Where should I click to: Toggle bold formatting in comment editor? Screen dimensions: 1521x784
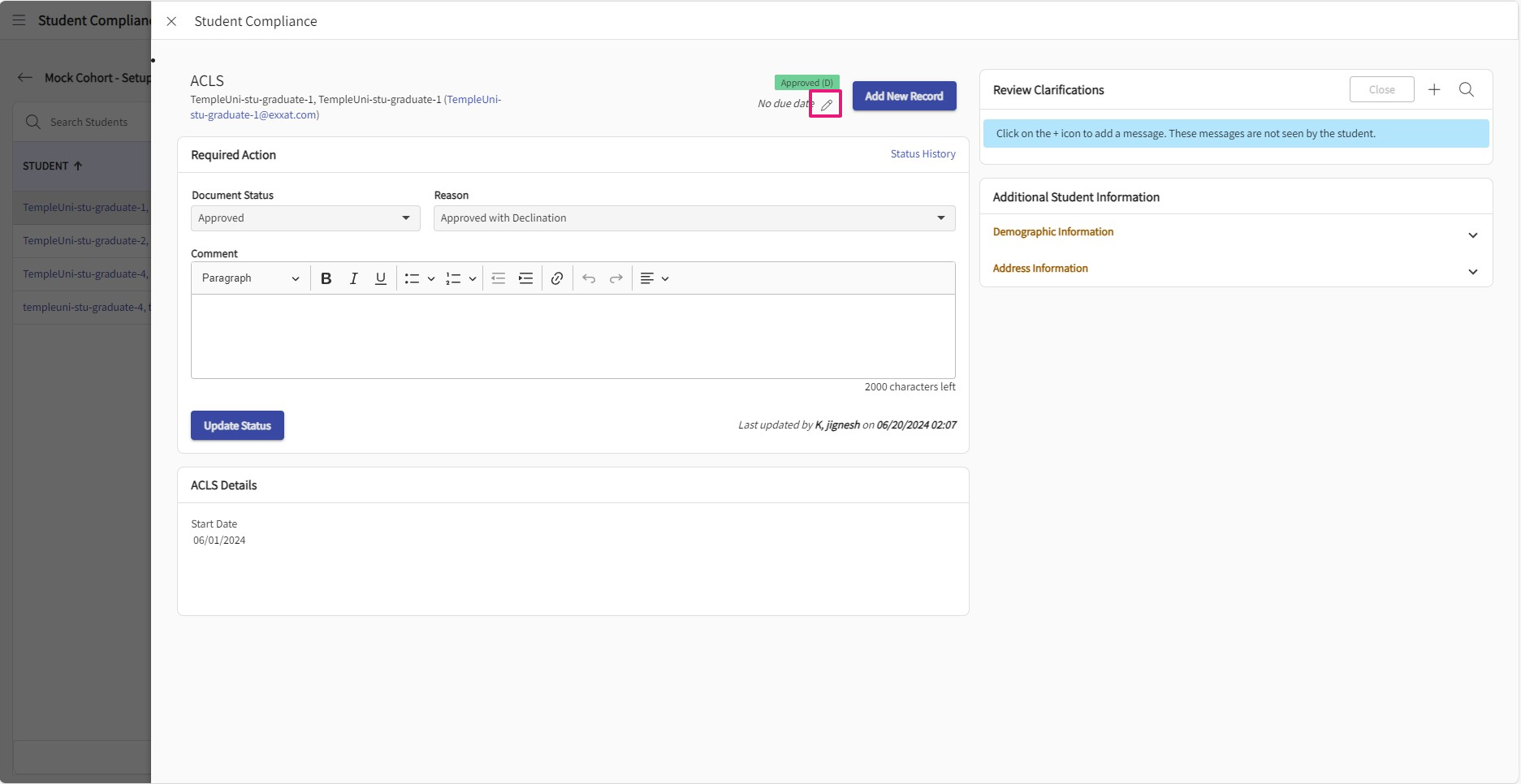point(326,278)
